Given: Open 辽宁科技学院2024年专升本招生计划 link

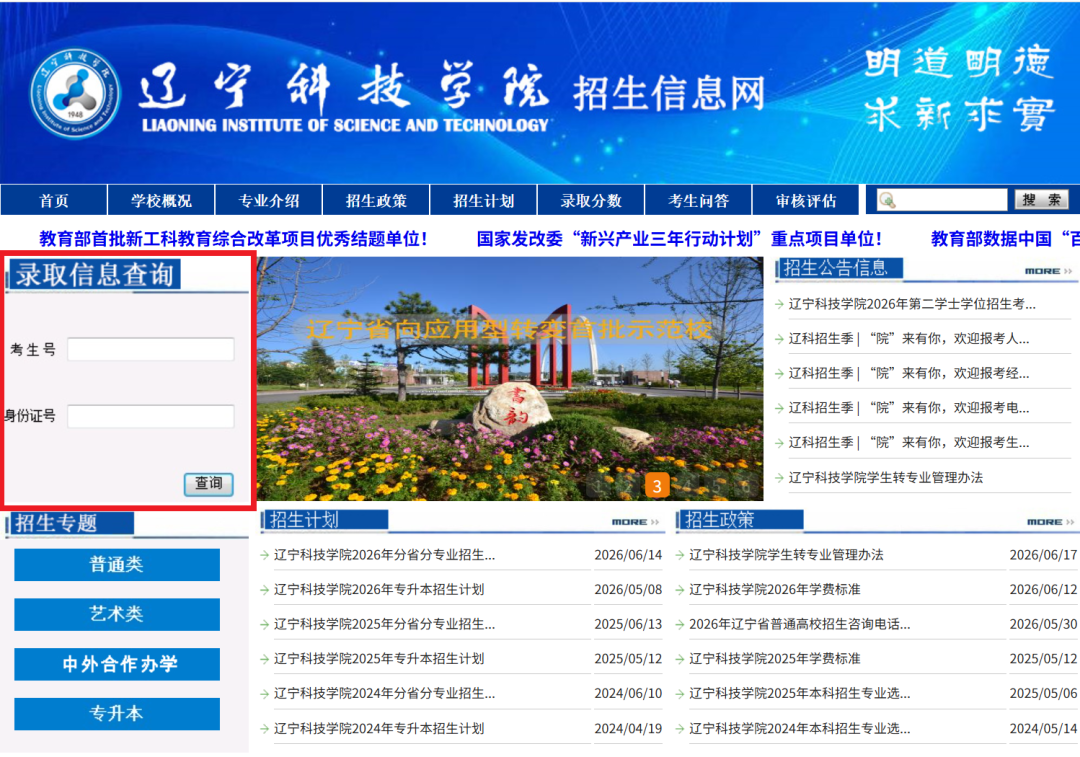Looking at the screenshot, I should 379,728.
